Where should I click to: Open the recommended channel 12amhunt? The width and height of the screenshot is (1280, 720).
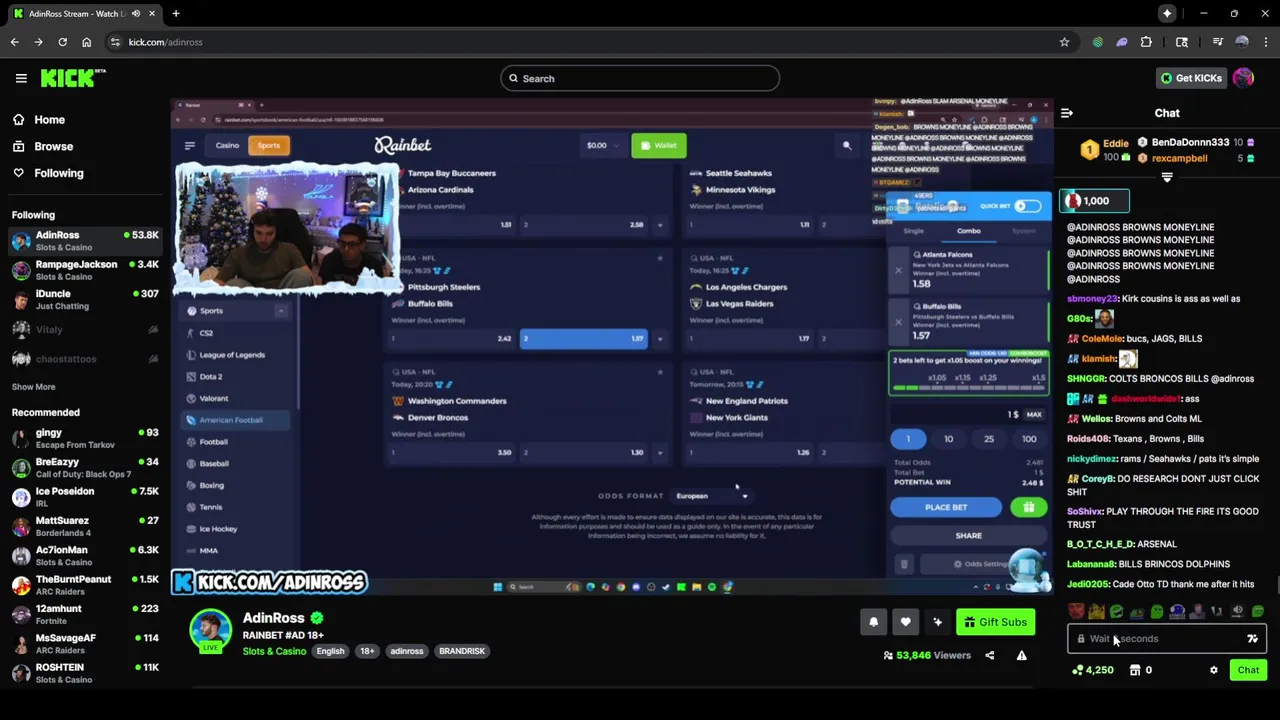tap(85, 614)
